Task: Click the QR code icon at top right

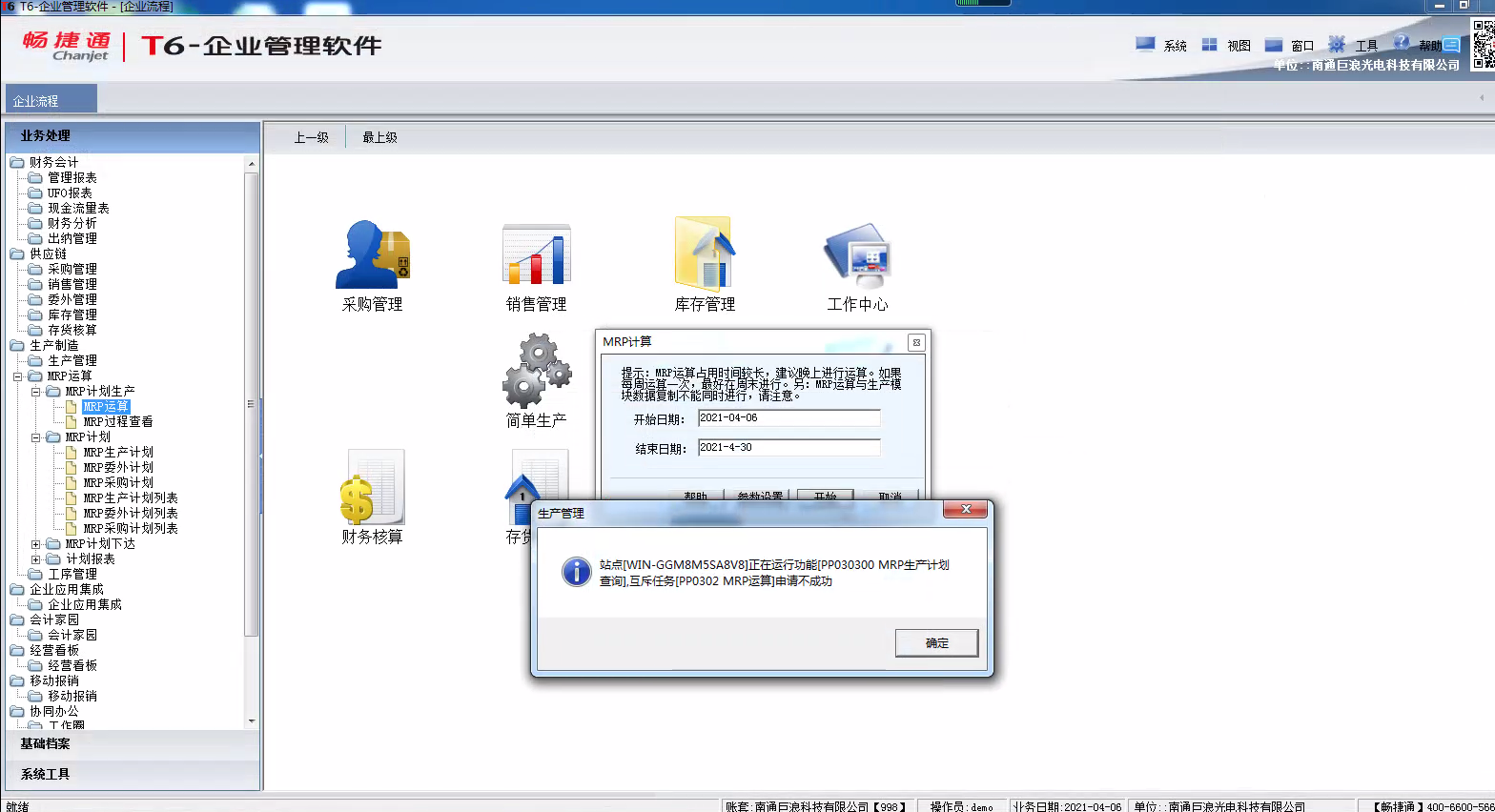Action: 1484,44
